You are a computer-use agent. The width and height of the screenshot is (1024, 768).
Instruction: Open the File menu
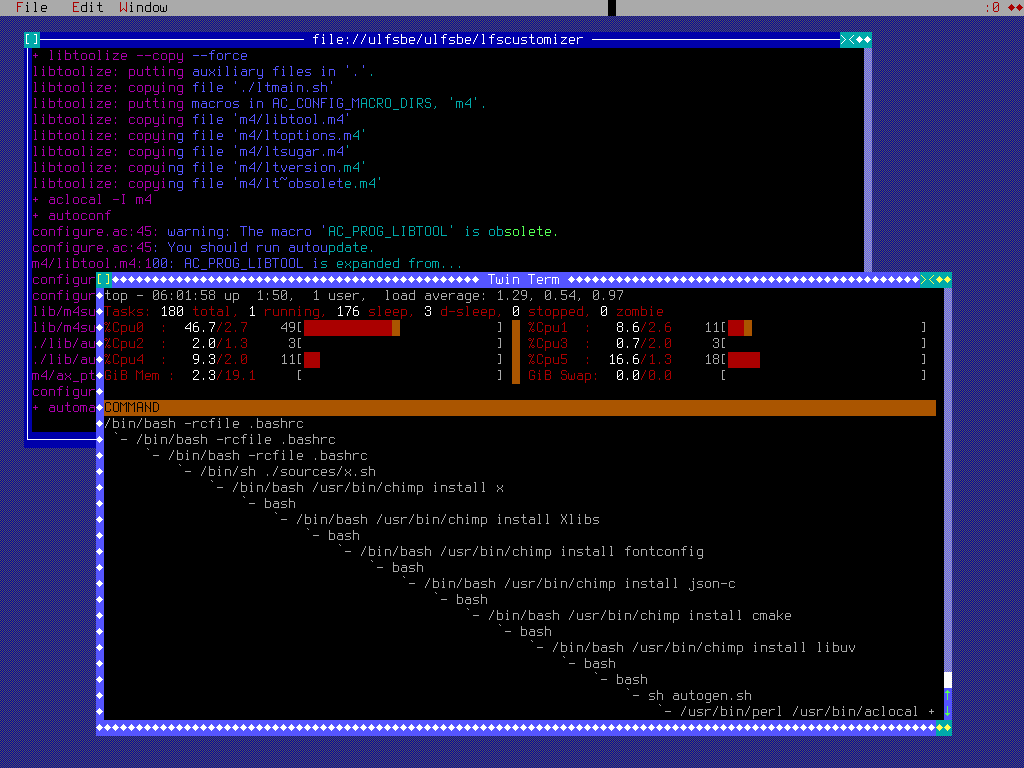(x=31, y=7)
